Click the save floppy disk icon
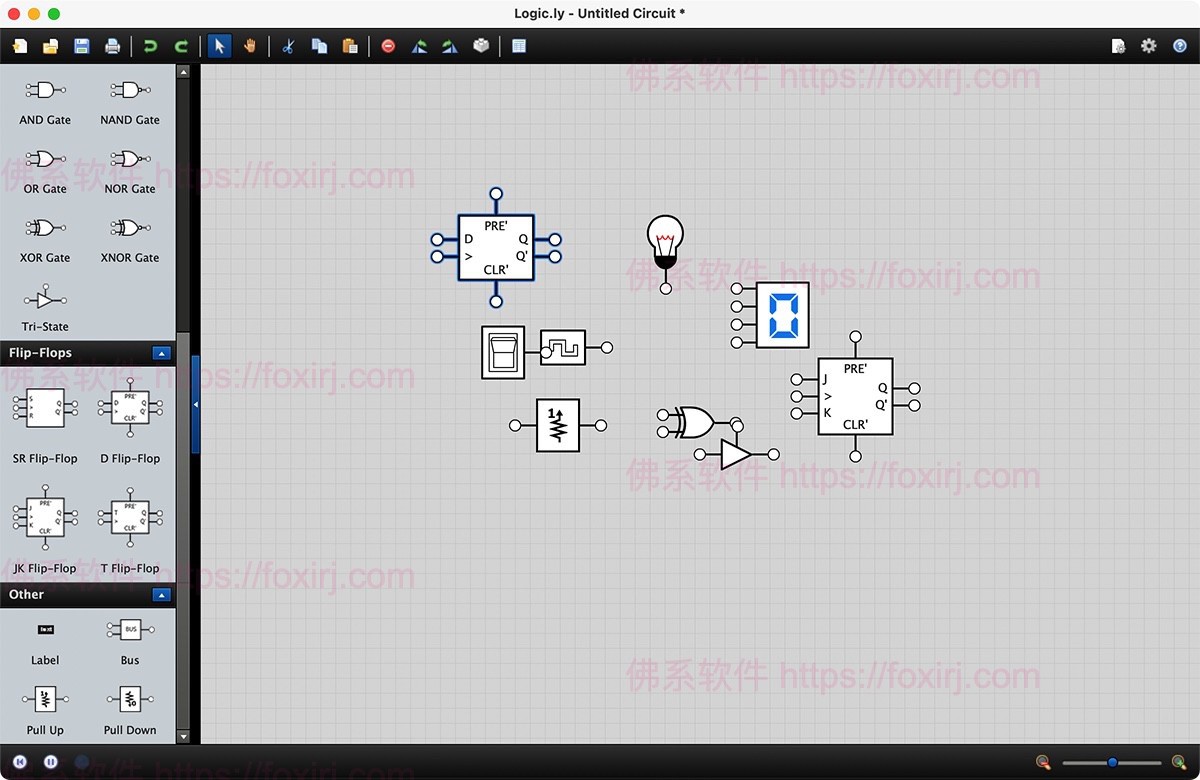This screenshot has height=780, width=1200. (x=81, y=46)
